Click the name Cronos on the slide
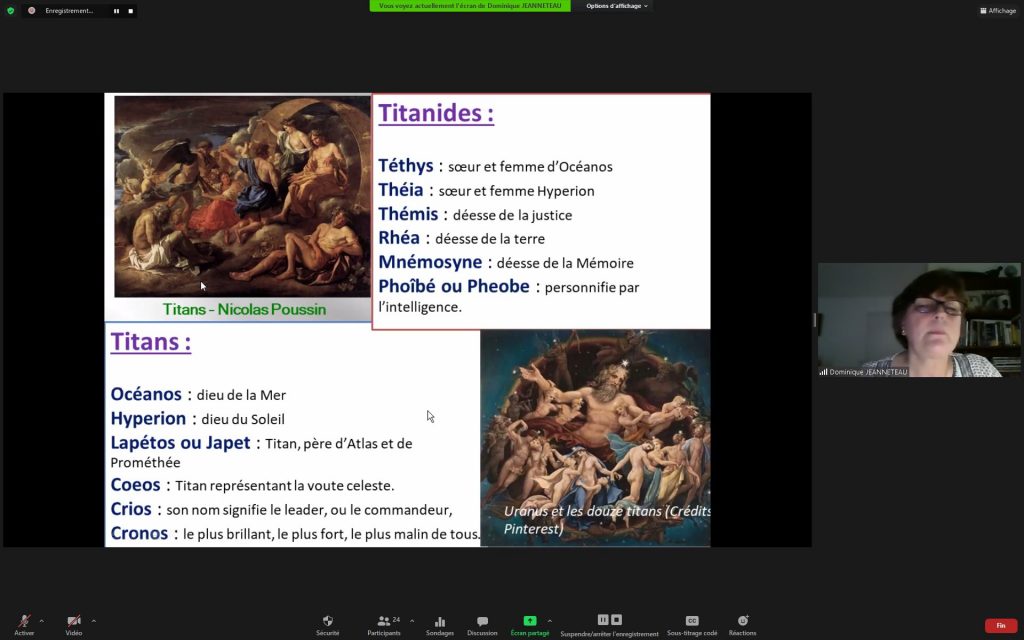The image size is (1024, 640). tap(139, 533)
